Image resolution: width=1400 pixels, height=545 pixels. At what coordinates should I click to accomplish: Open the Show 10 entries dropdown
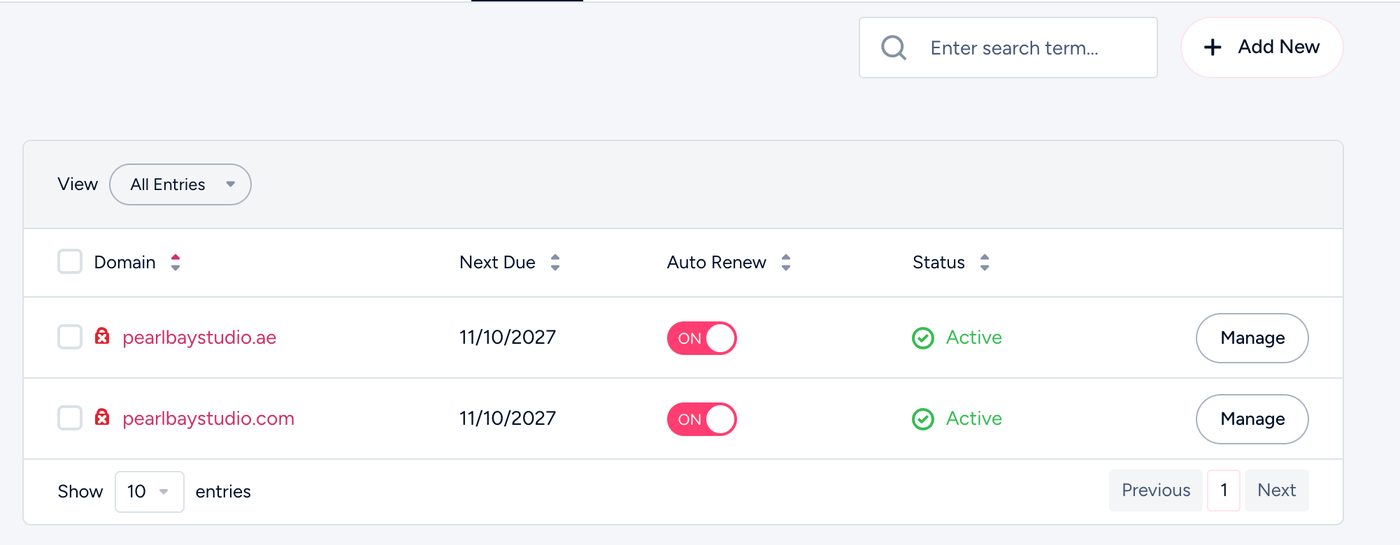(x=149, y=491)
